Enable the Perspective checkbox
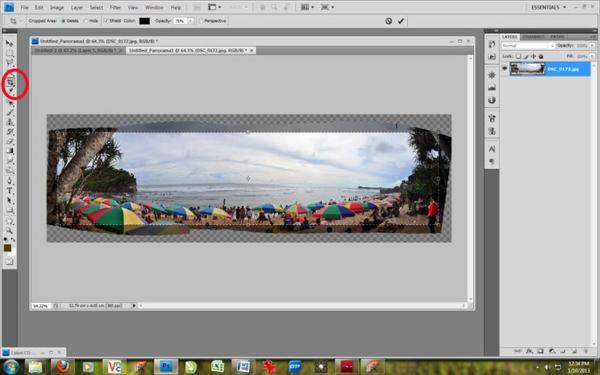600x375 pixels. [x=201, y=21]
